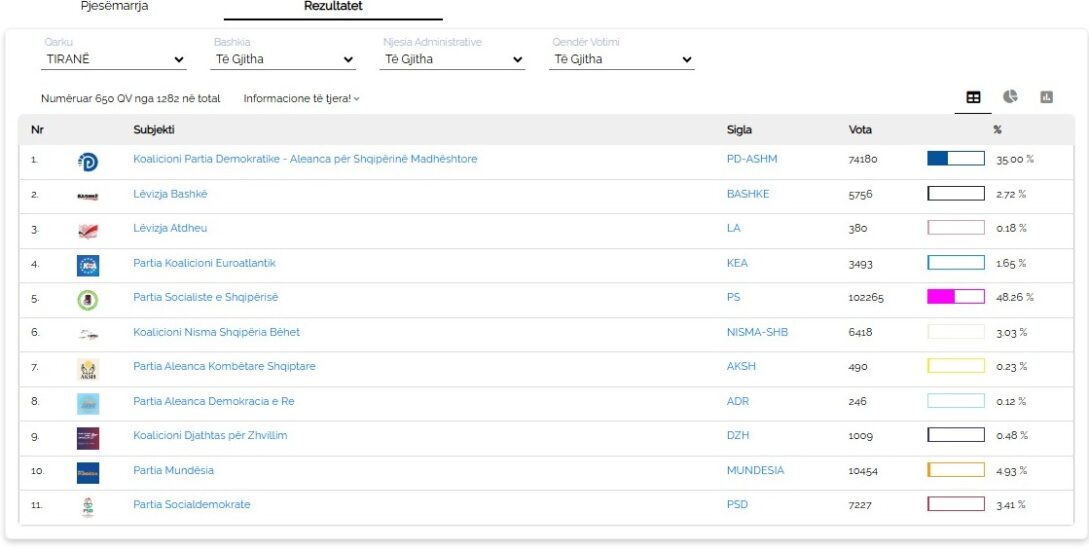Click the NISMA-SHB sigla link
The width and height of the screenshot is (1089, 550).
756,332
